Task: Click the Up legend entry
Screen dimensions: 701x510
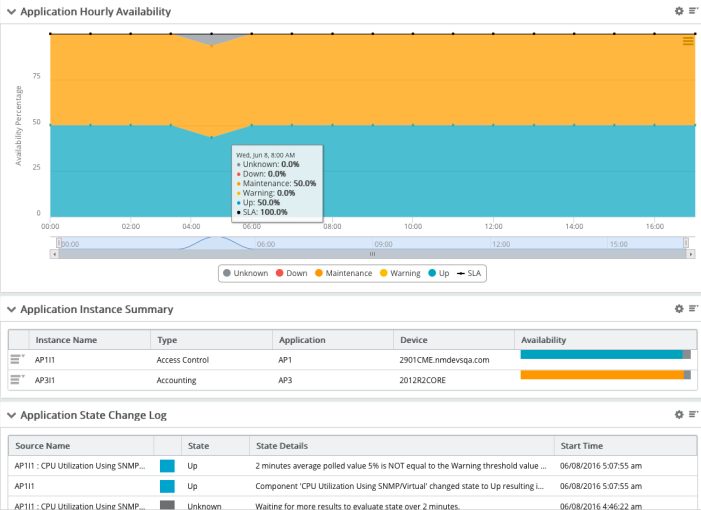Action: [439, 273]
